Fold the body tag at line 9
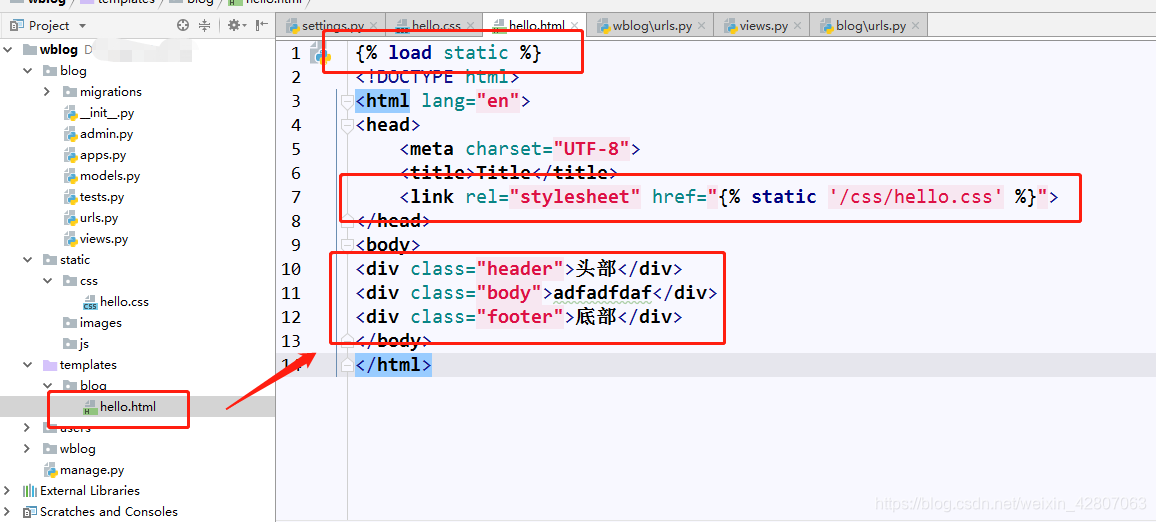1156x522 pixels. (x=347, y=245)
